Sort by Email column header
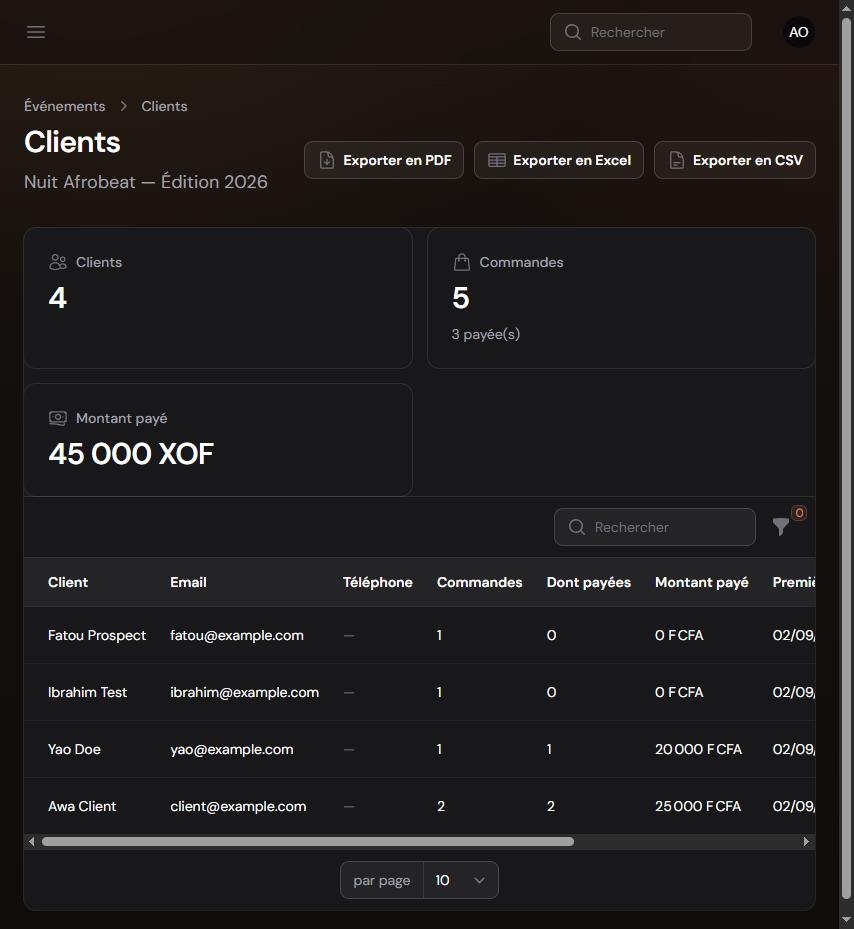 (x=188, y=582)
